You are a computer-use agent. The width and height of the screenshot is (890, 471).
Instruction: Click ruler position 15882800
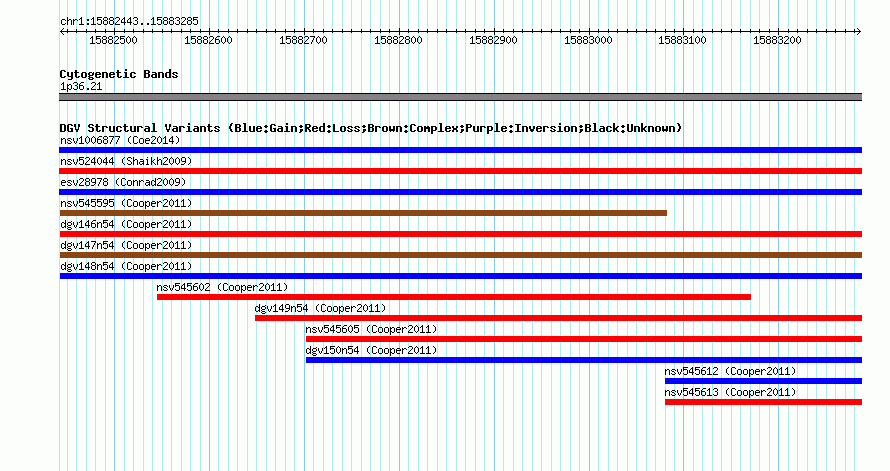[398, 40]
